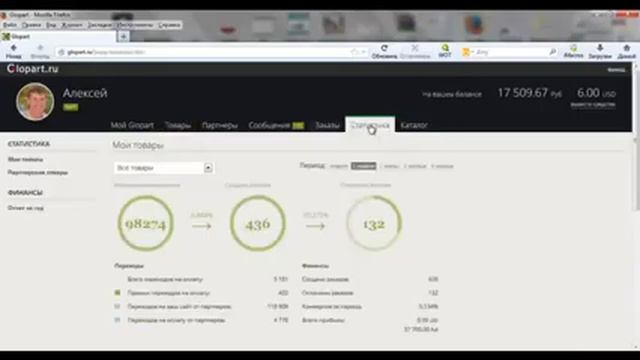Click the green unread badge beside Сообщения
Screen dimensions: 640x360
(x=298, y=125)
